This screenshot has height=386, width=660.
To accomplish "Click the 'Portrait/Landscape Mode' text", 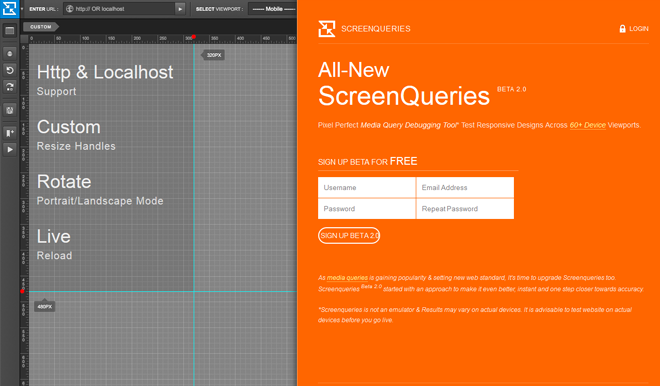I will pyautogui.click(x=100, y=201).
